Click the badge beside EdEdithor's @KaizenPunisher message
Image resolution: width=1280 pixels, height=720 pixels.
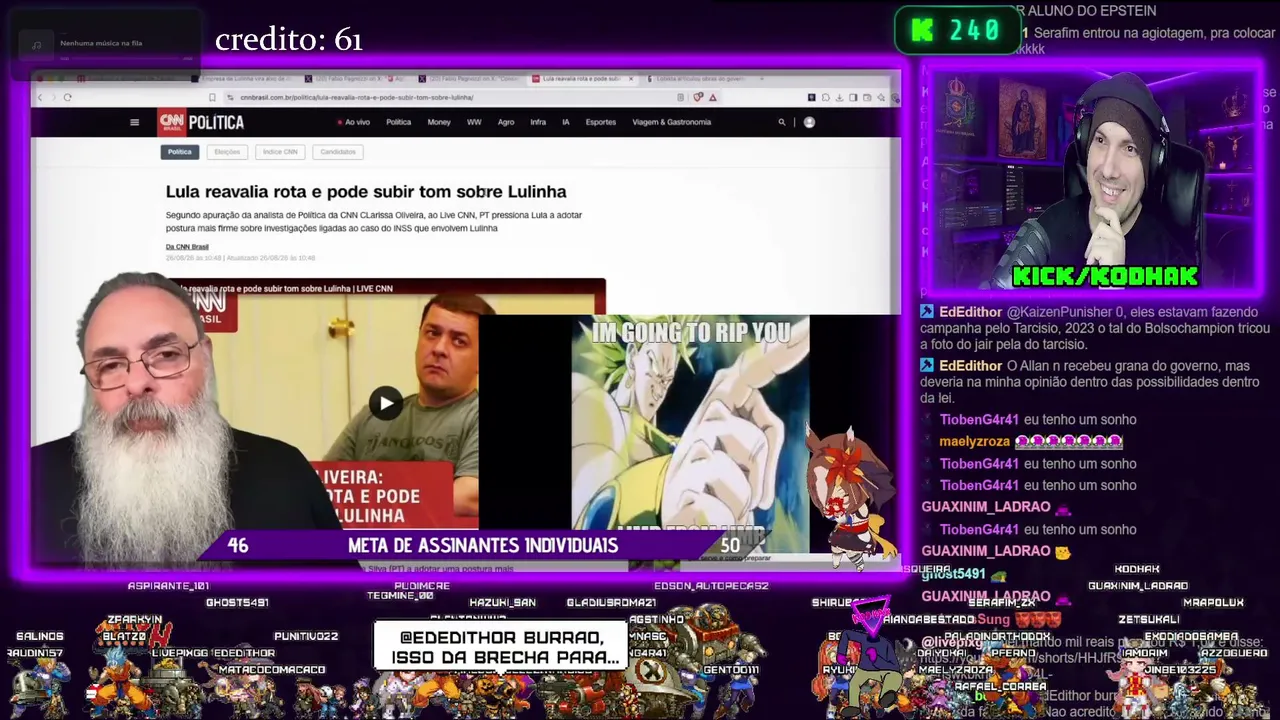tap(927, 312)
